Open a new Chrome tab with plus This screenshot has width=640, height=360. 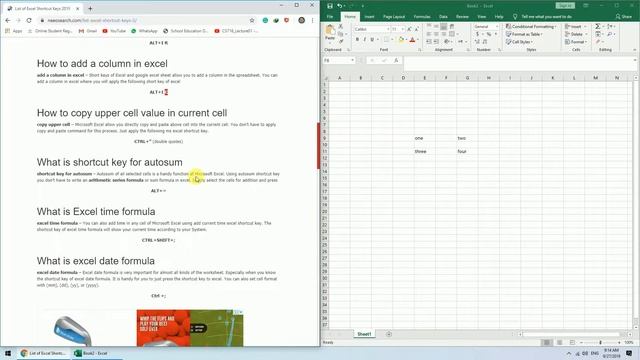[x=90, y=8]
